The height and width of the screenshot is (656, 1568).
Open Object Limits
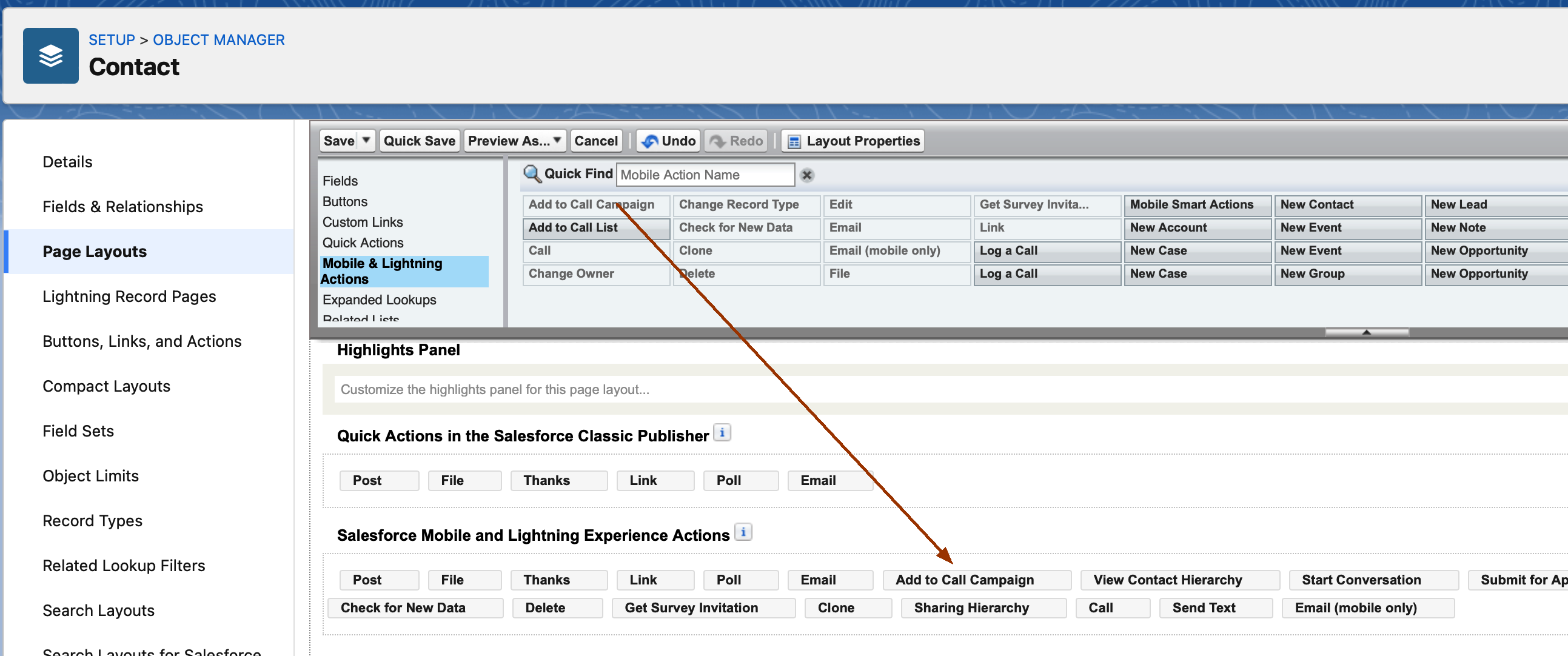tap(91, 476)
